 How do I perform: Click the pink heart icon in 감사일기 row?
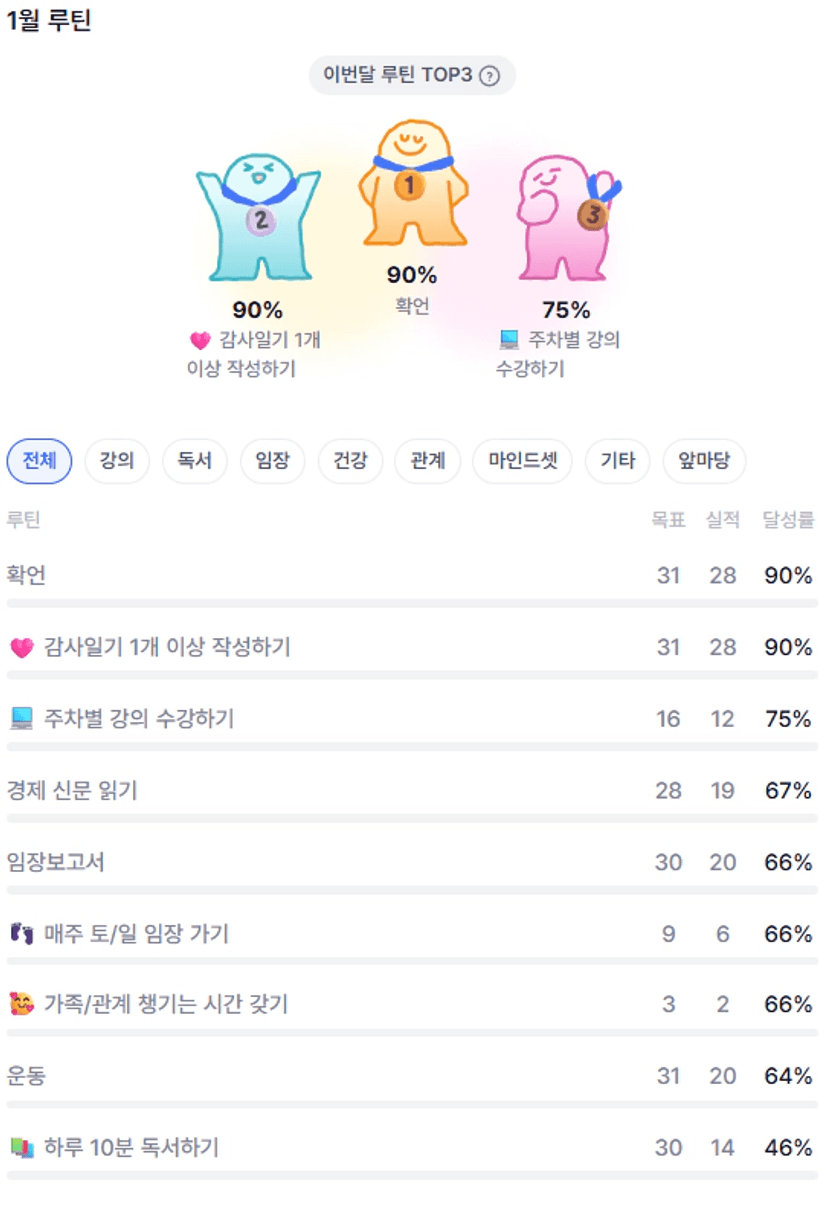pyautogui.click(x=21, y=648)
